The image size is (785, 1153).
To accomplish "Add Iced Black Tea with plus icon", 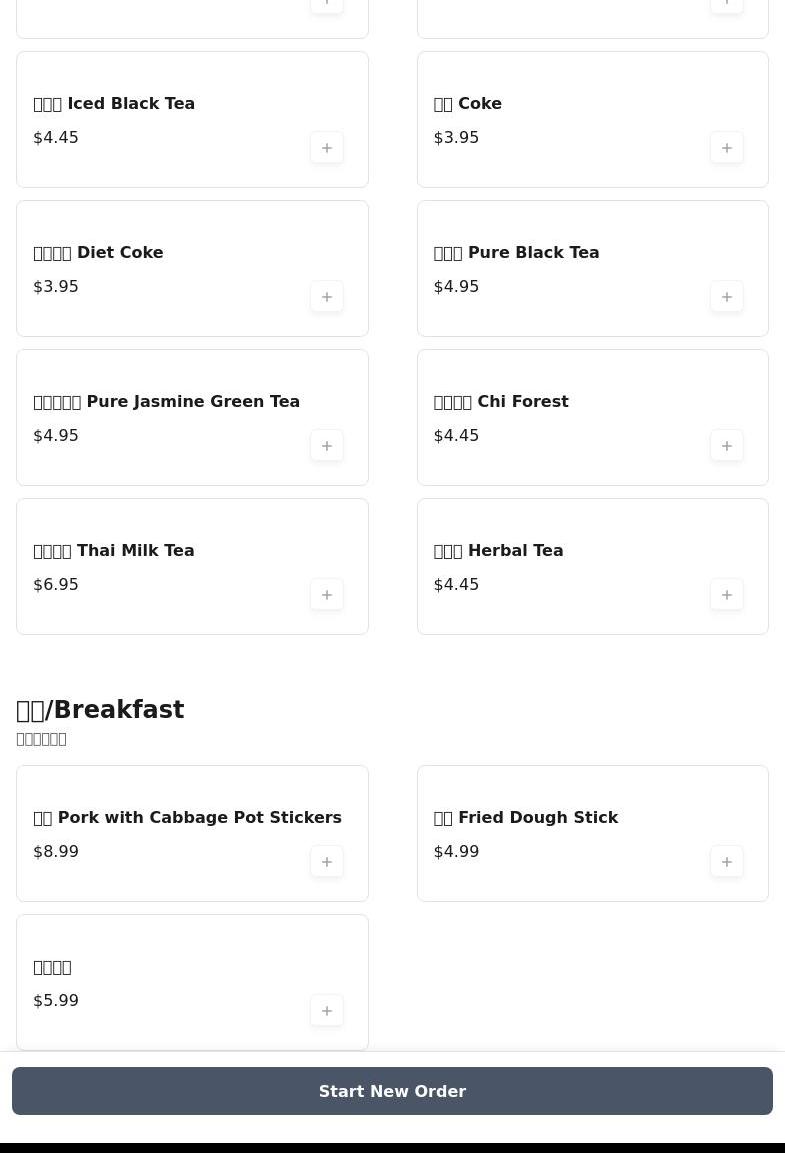I will tap(327, 148).
